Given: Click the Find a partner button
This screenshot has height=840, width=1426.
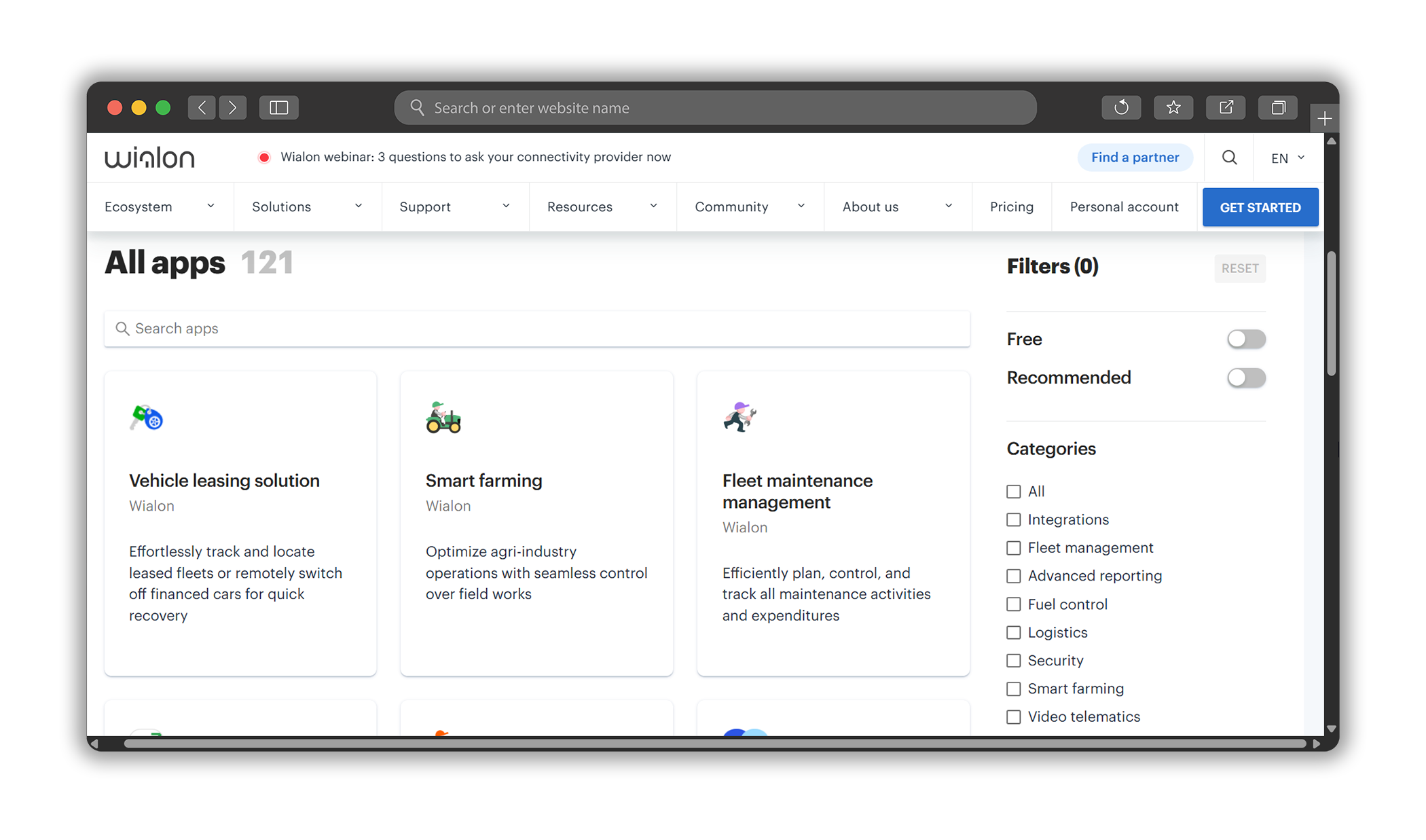Looking at the screenshot, I should 1135,158.
